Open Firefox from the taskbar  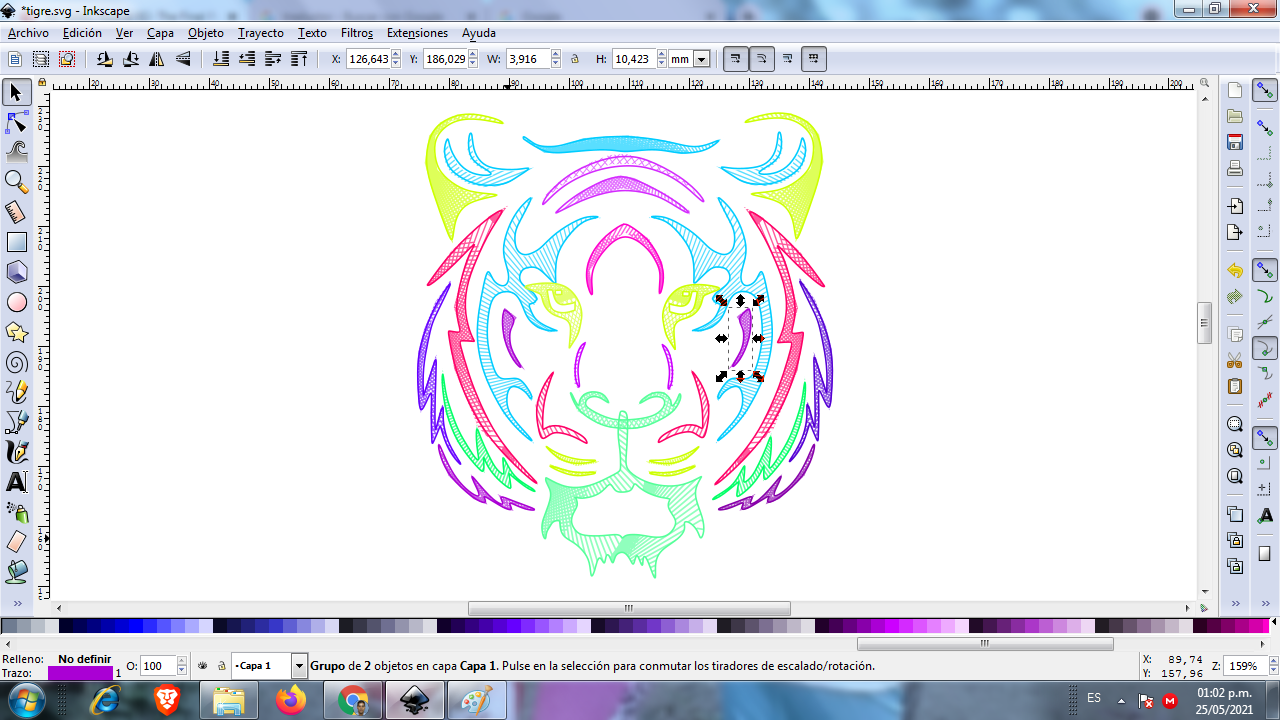click(x=291, y=700)
